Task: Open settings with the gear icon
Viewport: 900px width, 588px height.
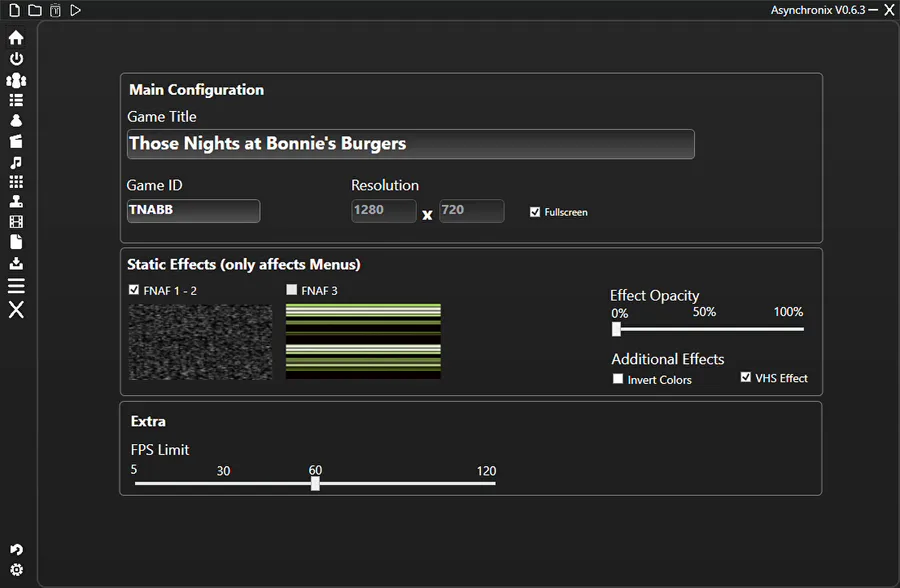Action: [x=16, y=570]
